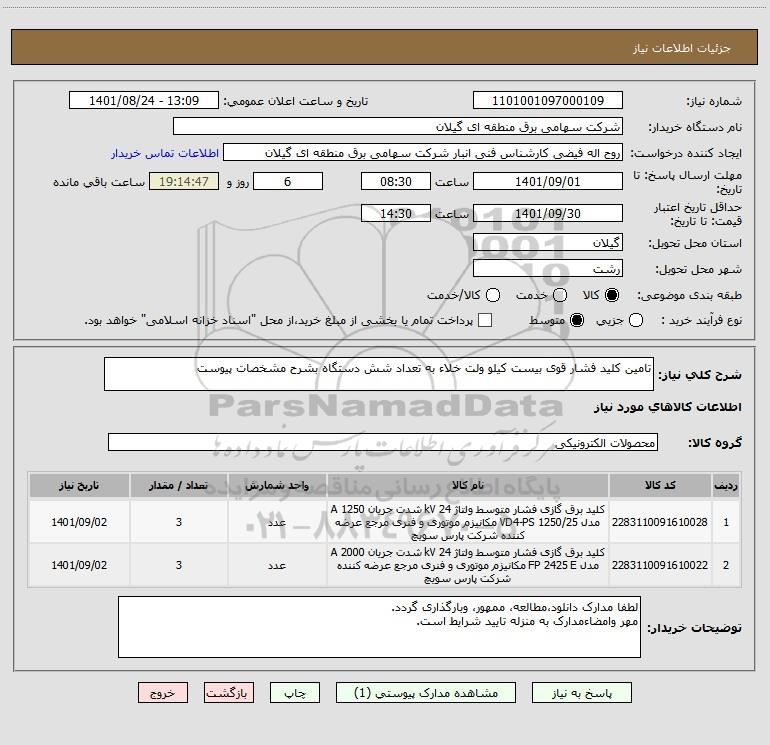Select the کالا/خدمت radio button
The height and width of the screenshot is (745, 770).
[493, 295]
